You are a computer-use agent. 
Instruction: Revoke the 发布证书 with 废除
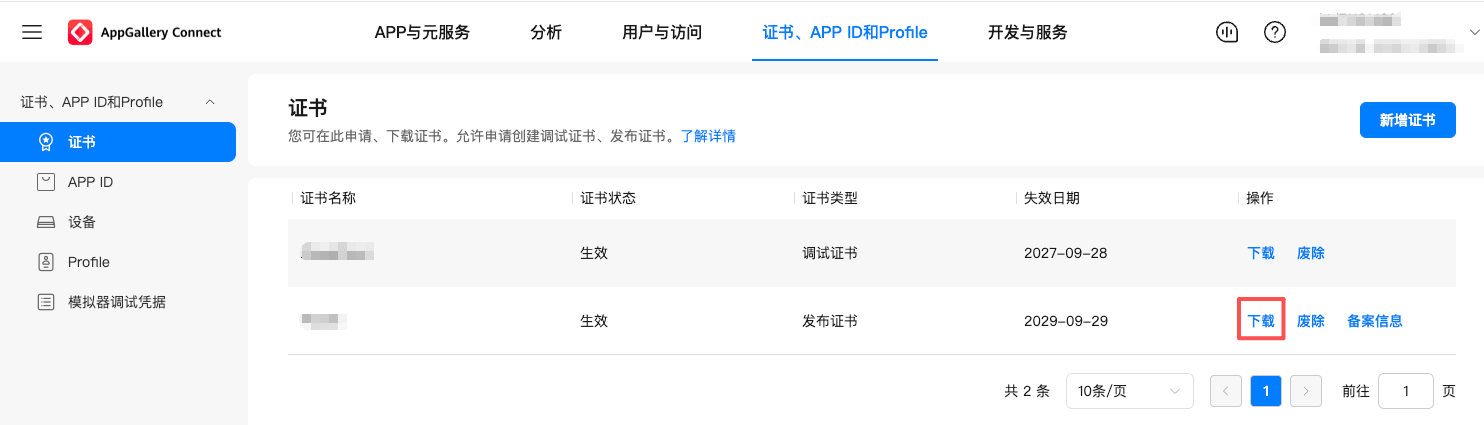point(1311,321)
